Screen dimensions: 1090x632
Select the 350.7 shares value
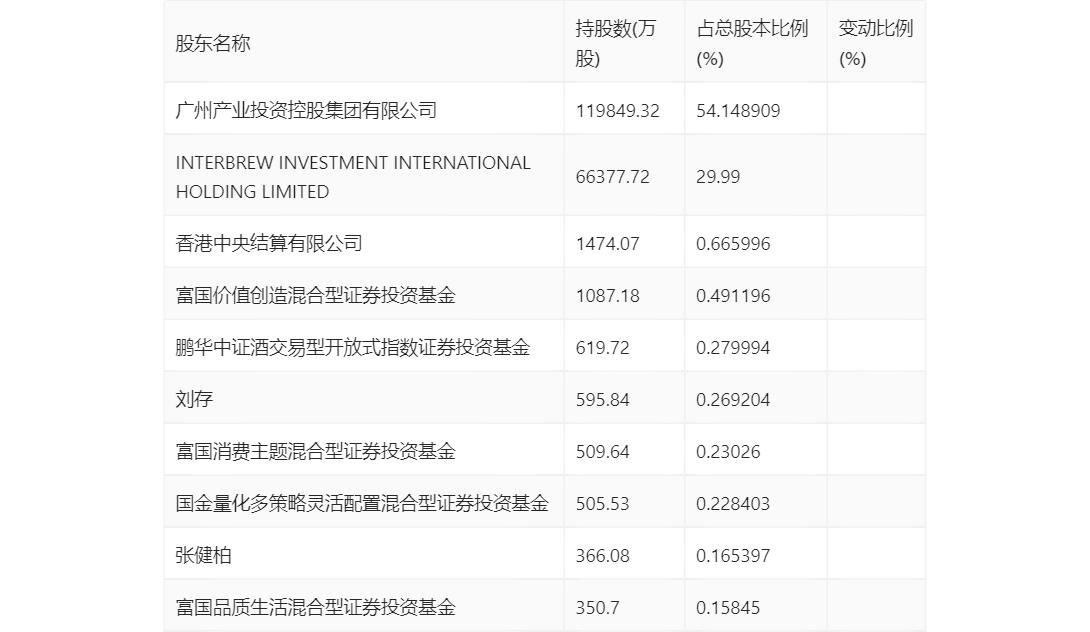(x=597, y=608)
